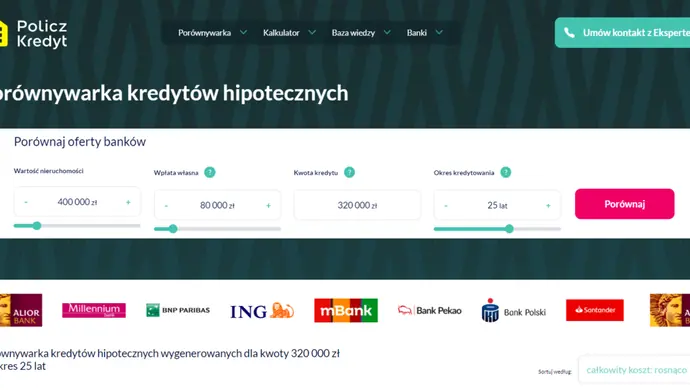
Task: Select the BNP Paribas logo
Action: click(178, 310)
